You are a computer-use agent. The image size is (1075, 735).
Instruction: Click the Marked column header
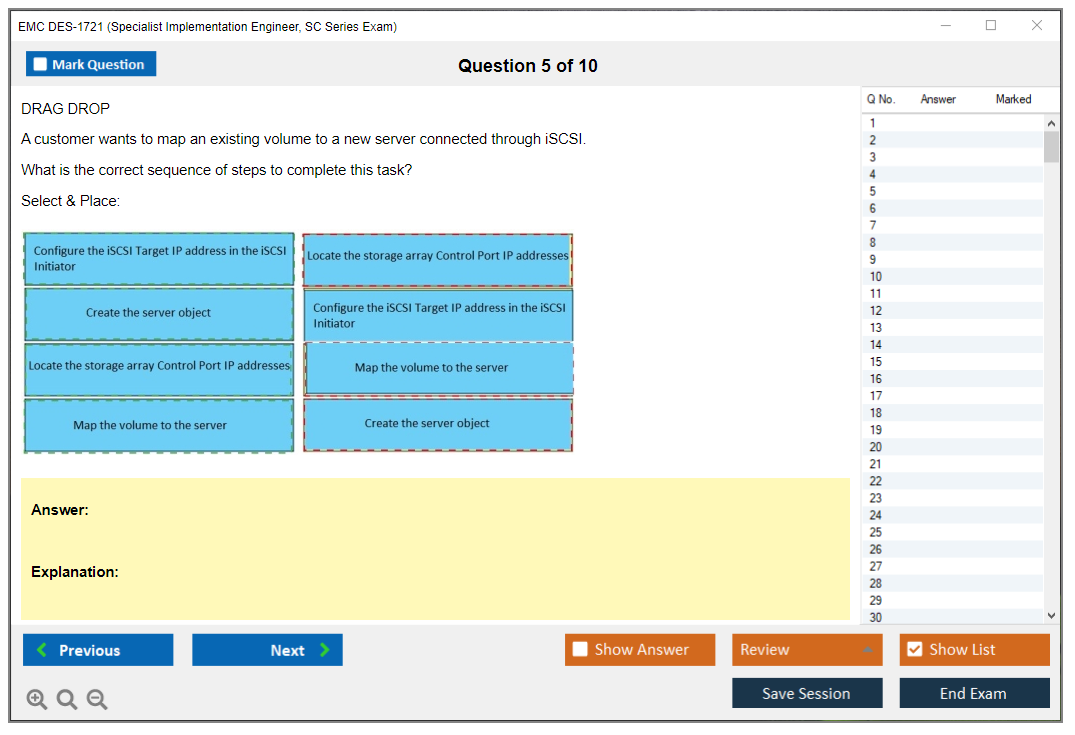(1013, 99)
